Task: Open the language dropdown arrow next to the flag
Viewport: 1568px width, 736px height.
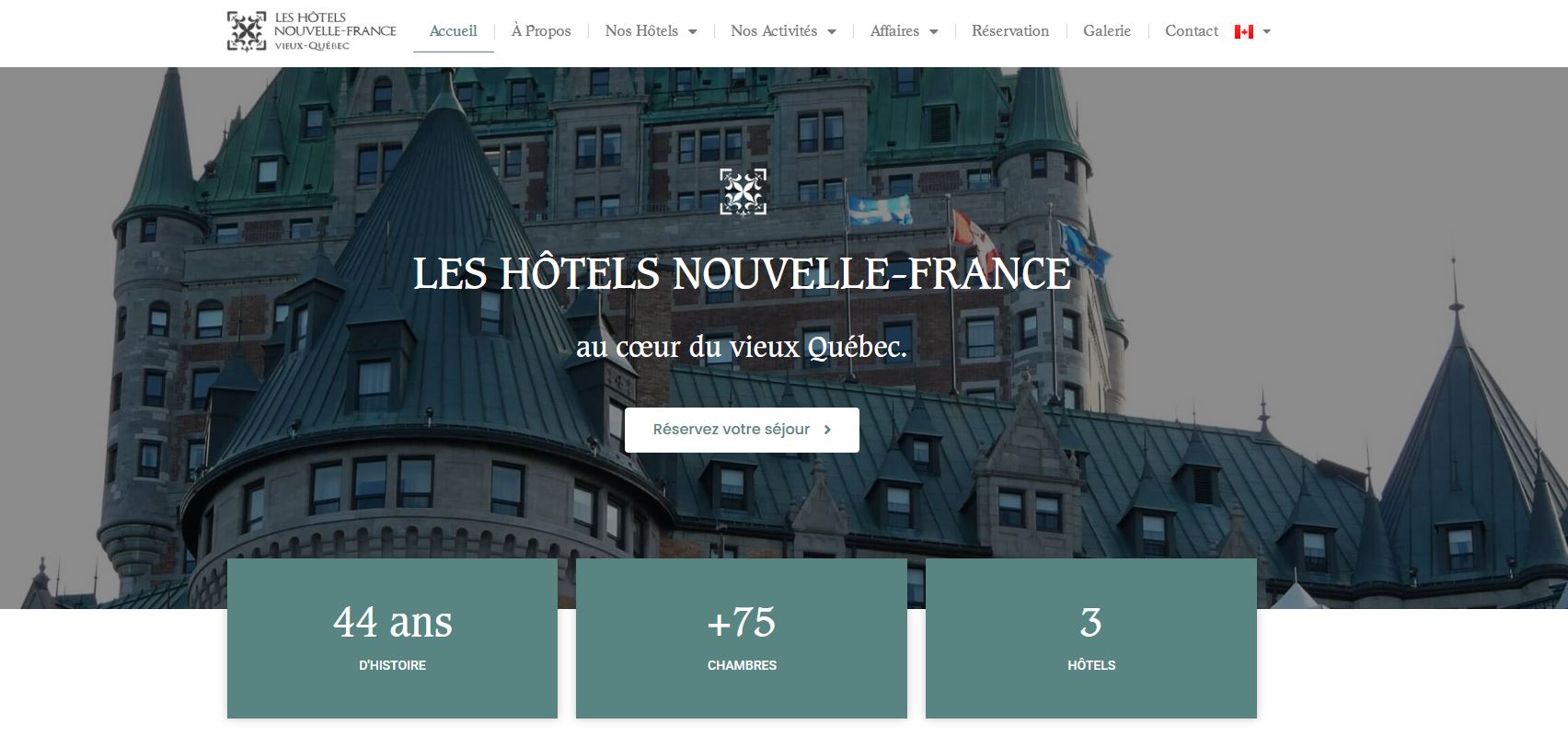Action: pos(1266,31)
